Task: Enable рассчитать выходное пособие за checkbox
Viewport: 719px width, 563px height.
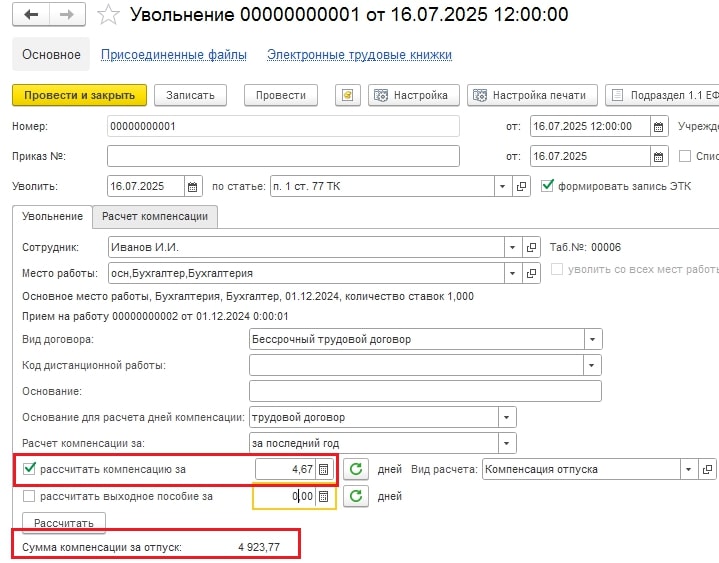Action: 29,496
